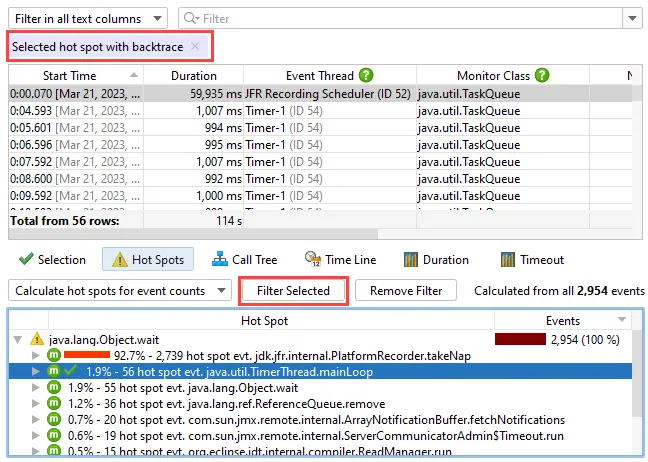Click method icon of PlatformRecorder.takeNap row
This screenshot has width=648, height=462.
coord(54,355)
